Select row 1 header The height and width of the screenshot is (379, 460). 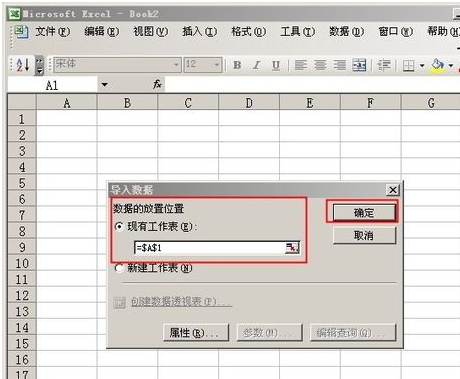22,118
